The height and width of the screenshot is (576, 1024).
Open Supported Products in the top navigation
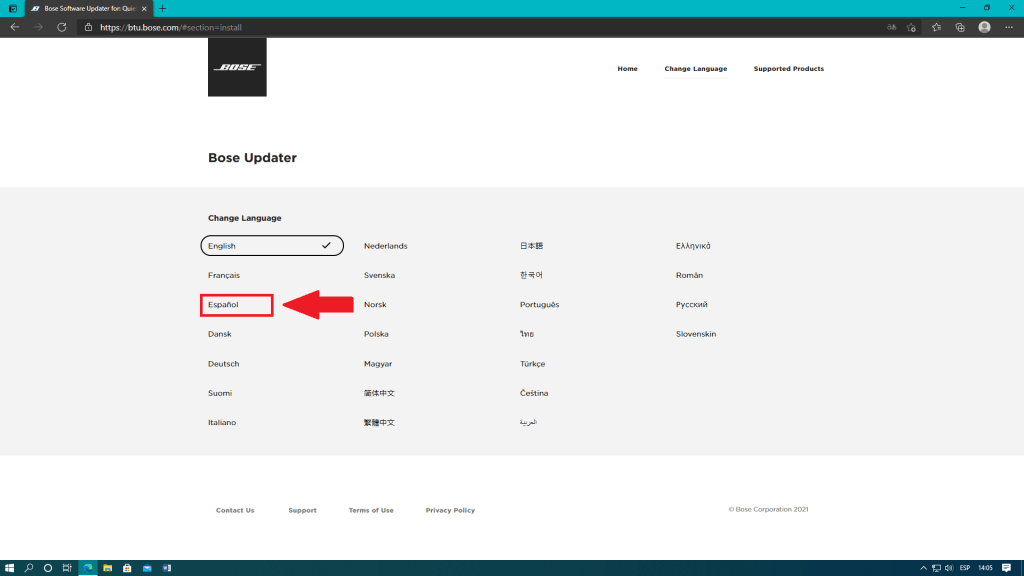pos(788,69)
